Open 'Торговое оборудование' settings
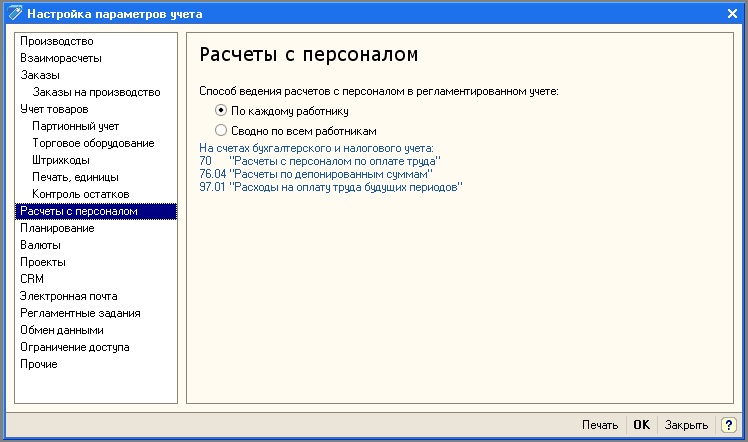 click(x=93, y=143)
